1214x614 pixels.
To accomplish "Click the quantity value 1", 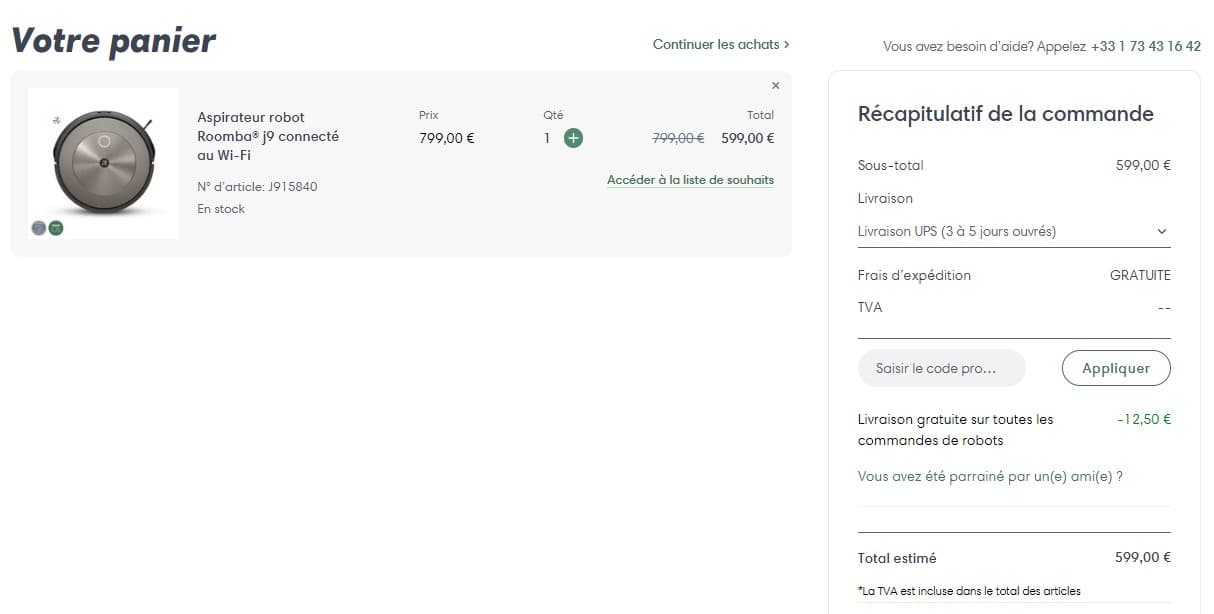I will 547,138.
